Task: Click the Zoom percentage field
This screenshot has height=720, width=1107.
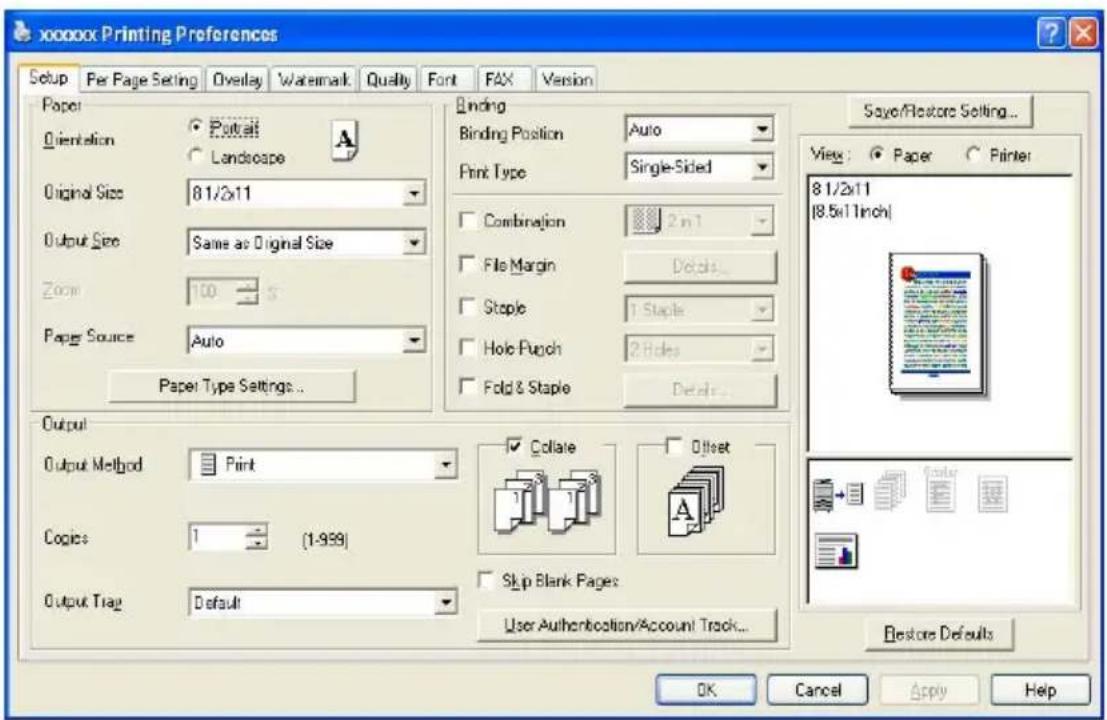Action: 213,291
